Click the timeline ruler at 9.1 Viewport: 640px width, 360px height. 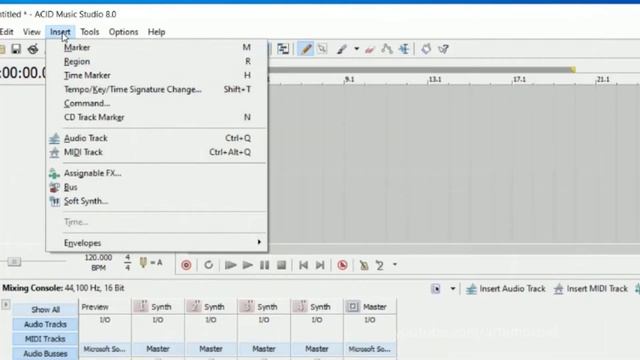point(349,80)
